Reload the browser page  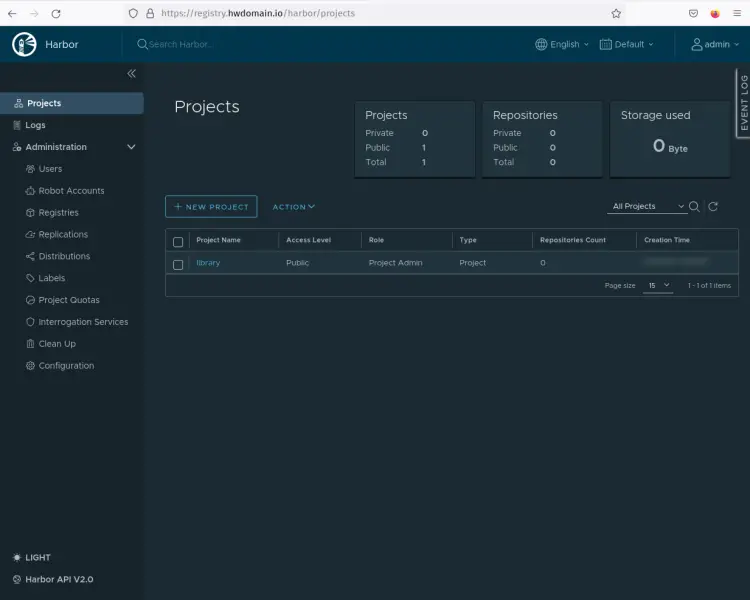pos(55,14)
